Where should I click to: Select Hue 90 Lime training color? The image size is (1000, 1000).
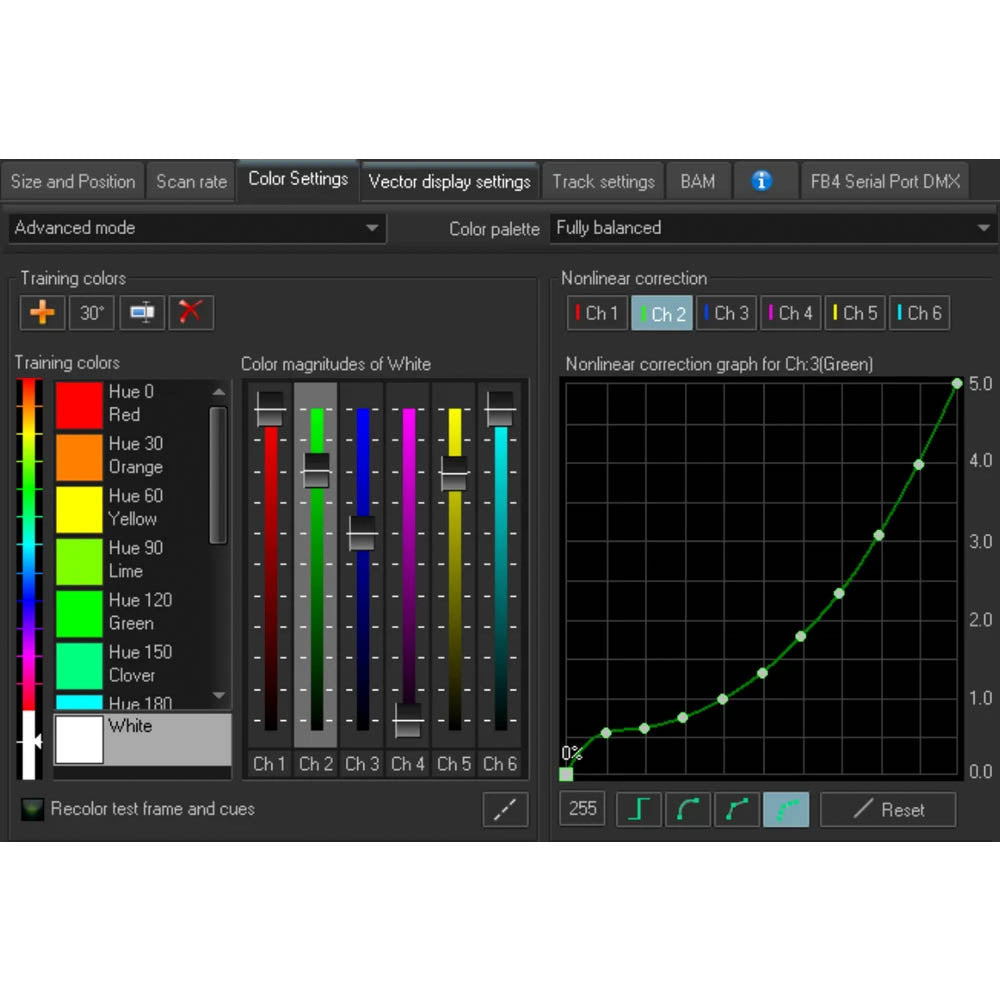point(131,560)
